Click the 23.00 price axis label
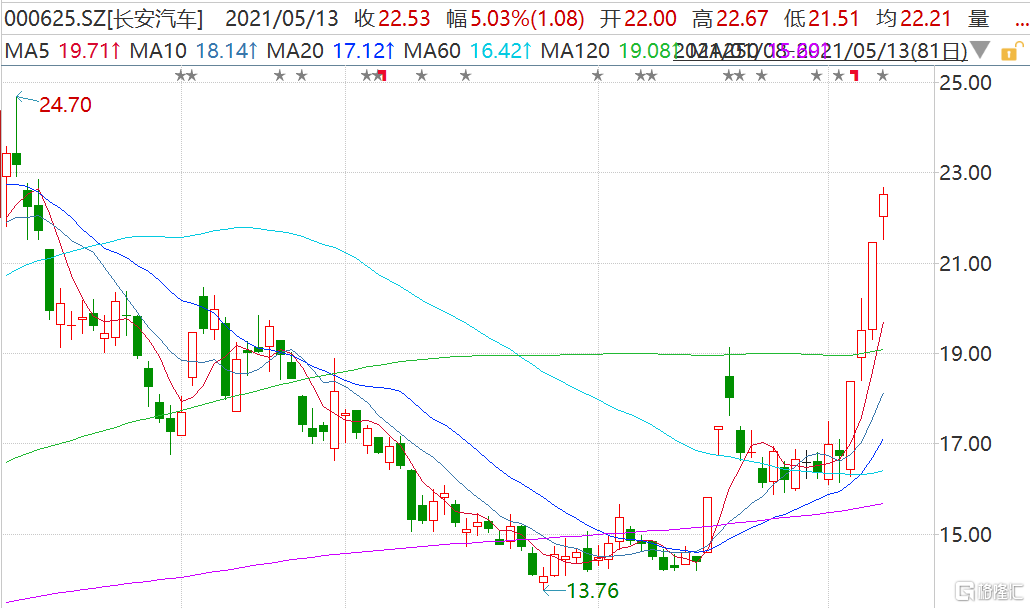The width and height of the screenshot is (1030, 608). click(965, 173)
